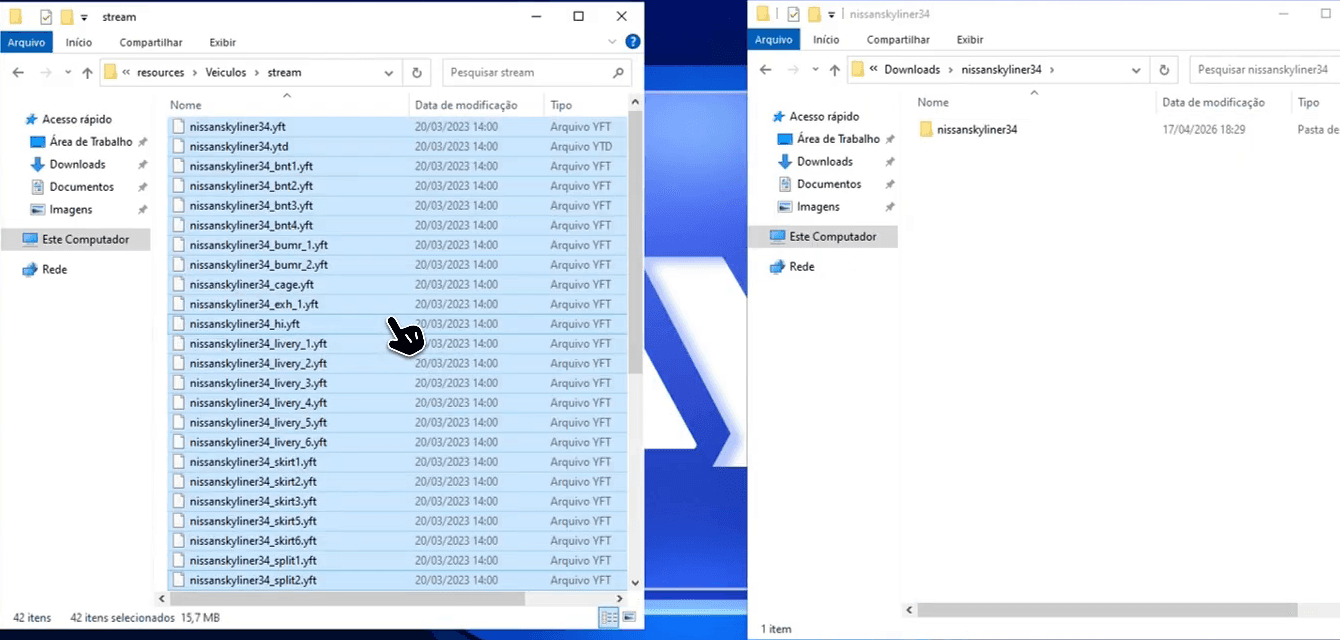Click the Pesquisar nissanskyliner34 search field
This screenshot has height=640, width=1340.
1264,70
